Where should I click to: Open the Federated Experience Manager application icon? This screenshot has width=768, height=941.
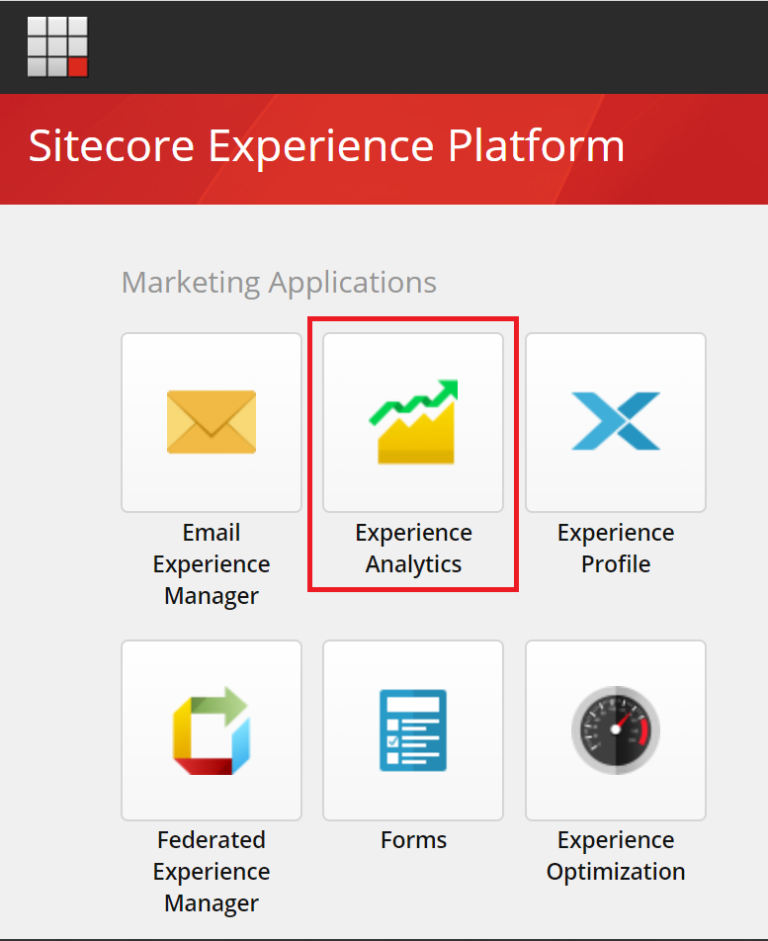[x=211, y=729]
